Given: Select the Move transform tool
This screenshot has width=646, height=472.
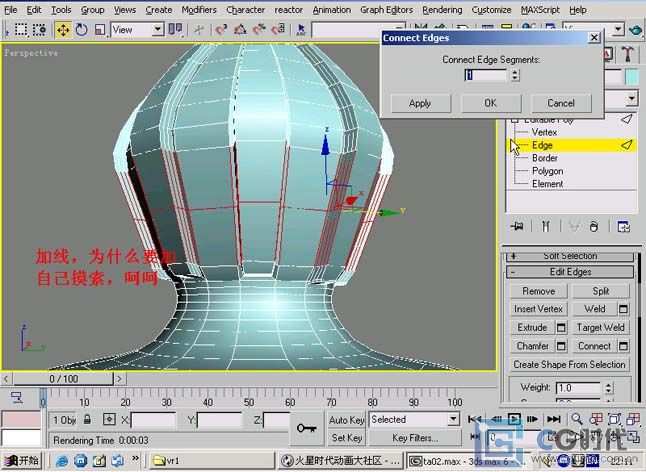Looking at the screenshot, I should coord(63,30).
